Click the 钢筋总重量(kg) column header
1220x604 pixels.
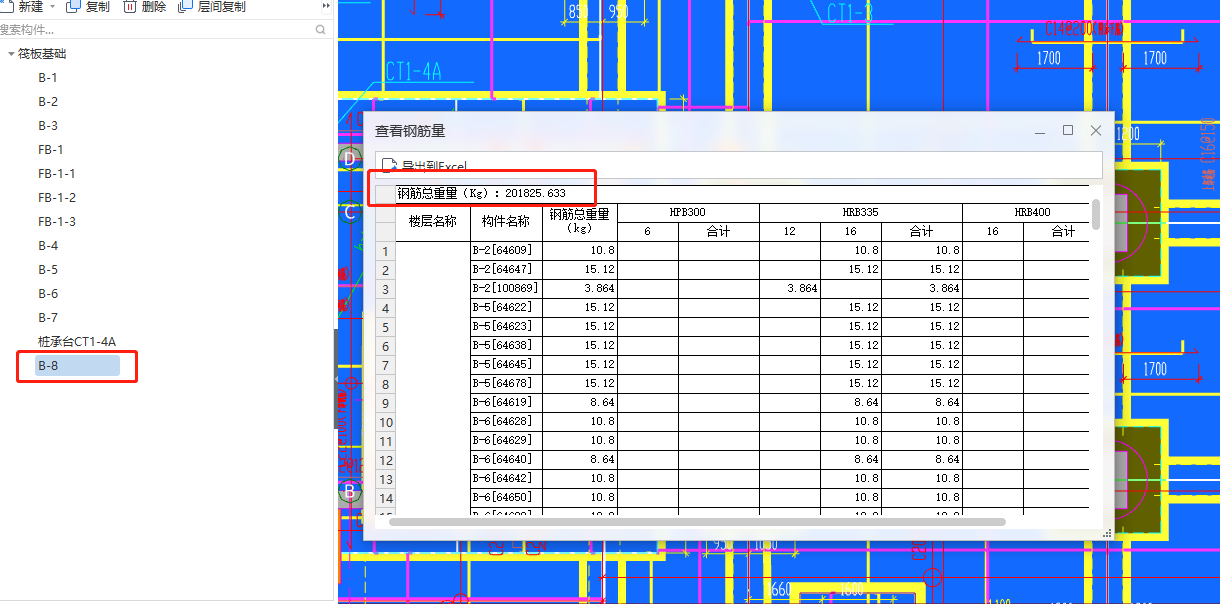[580, 222]
